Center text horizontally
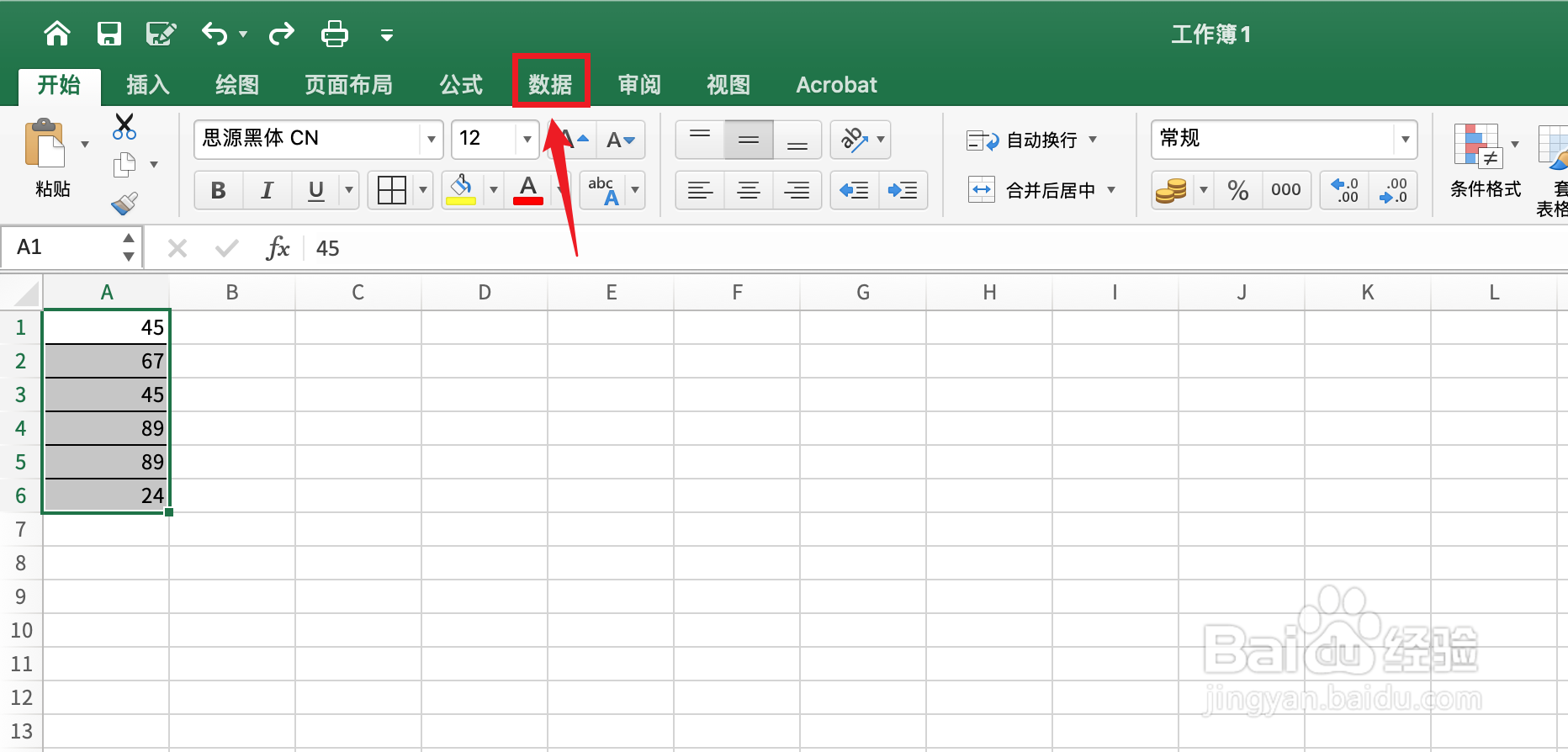Screen dimensions: 1568x752 point(749,190)
